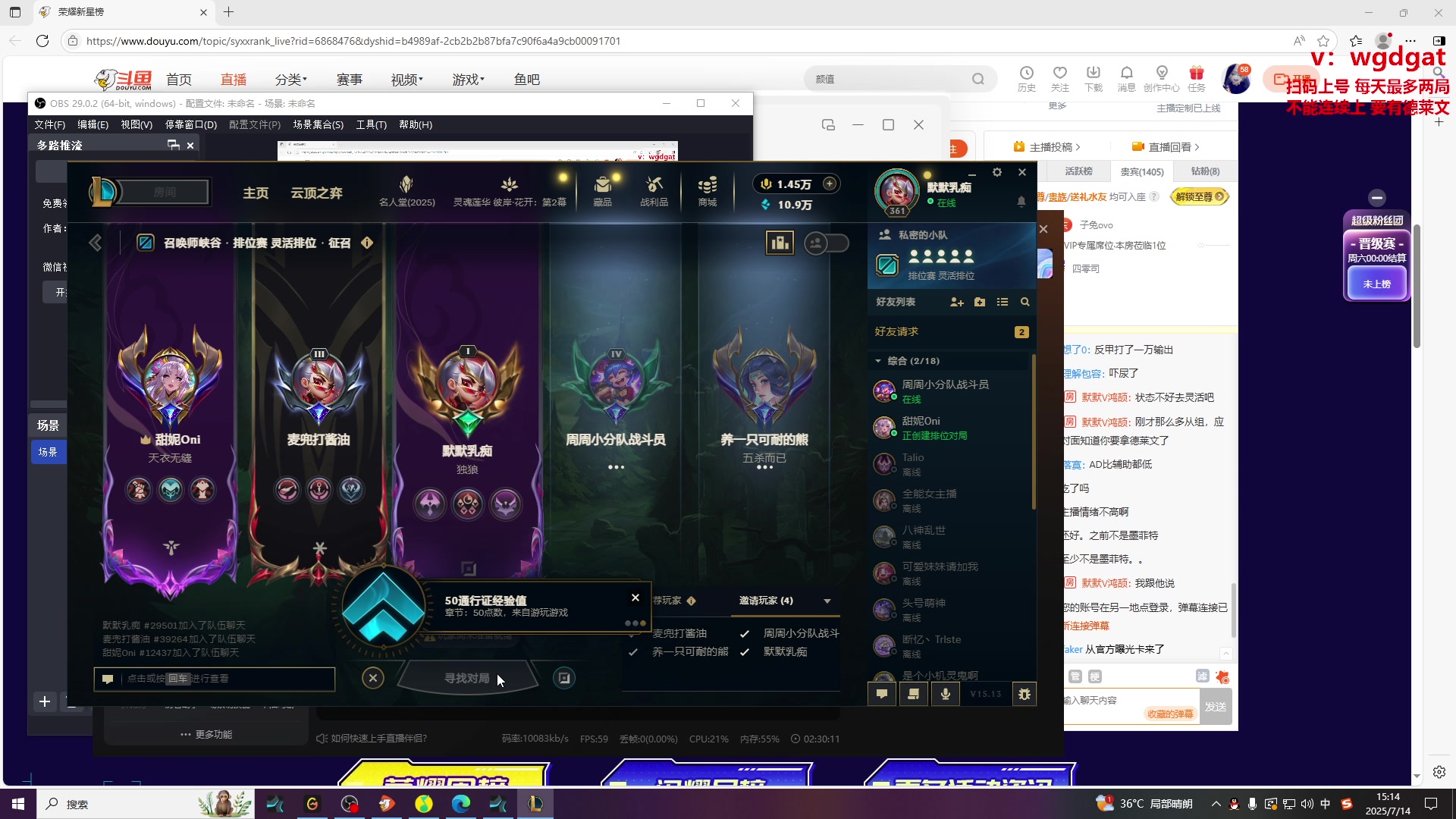Toggle check next to 养一只可耐的熊

(x=632, y=651)
